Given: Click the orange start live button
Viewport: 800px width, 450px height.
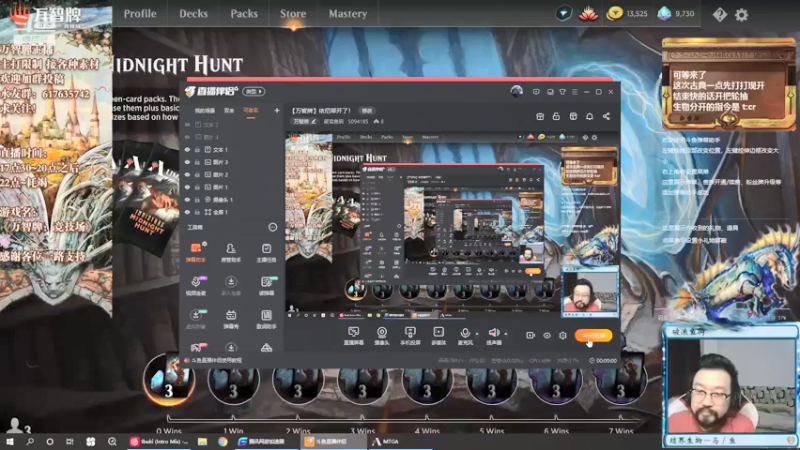Looking at the screenshot, I should click(593, 335).
